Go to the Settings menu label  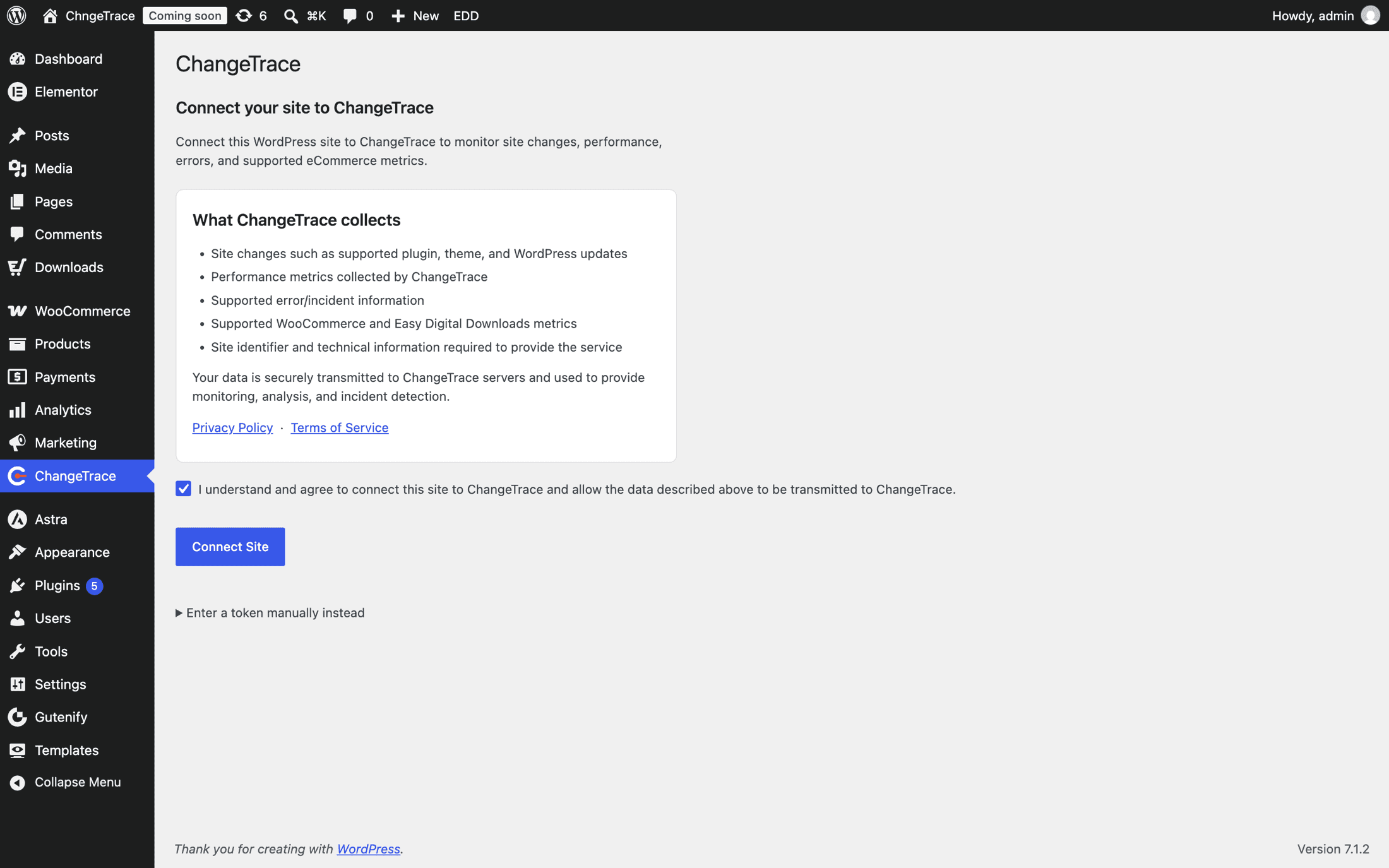click(x=61, y=684)
